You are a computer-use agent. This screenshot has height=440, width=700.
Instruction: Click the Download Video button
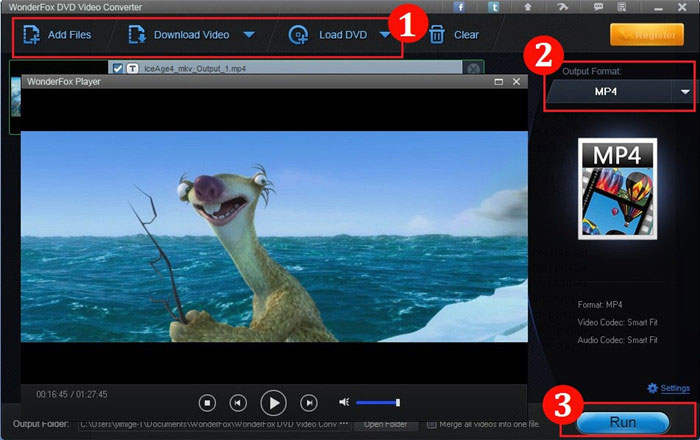click(x=179, y=35)
